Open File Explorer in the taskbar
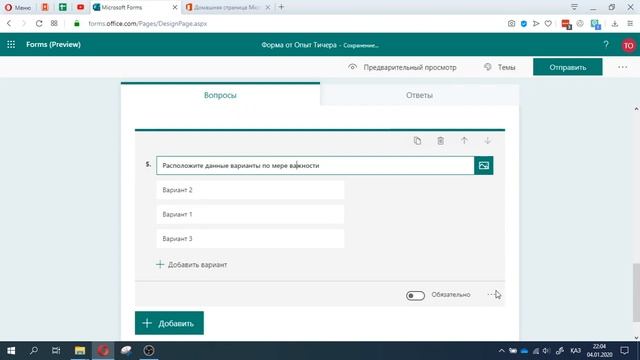Screen dimensions: 640x360 (80, 351)
